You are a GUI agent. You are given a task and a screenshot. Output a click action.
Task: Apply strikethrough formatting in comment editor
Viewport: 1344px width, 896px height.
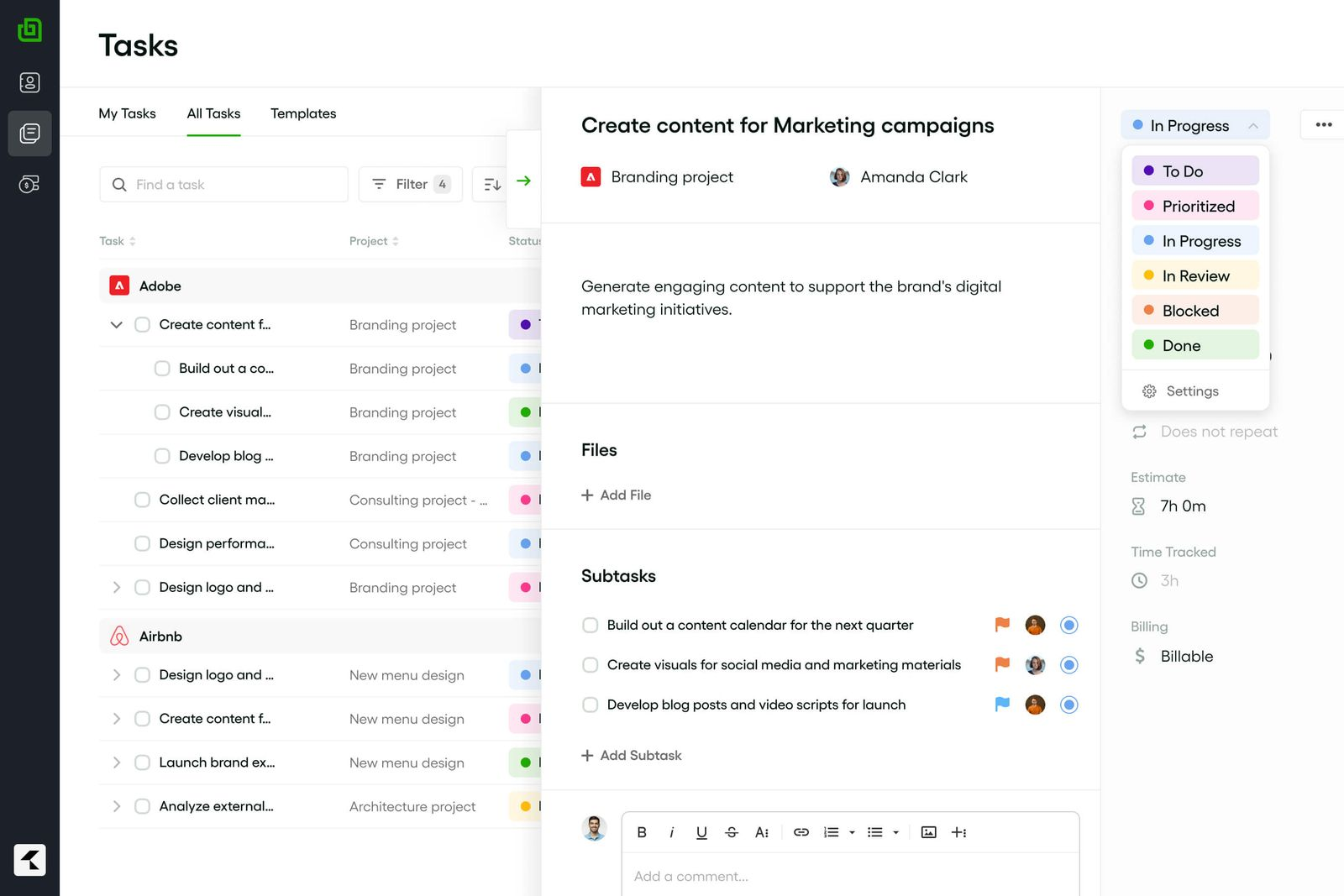(732, 832)
